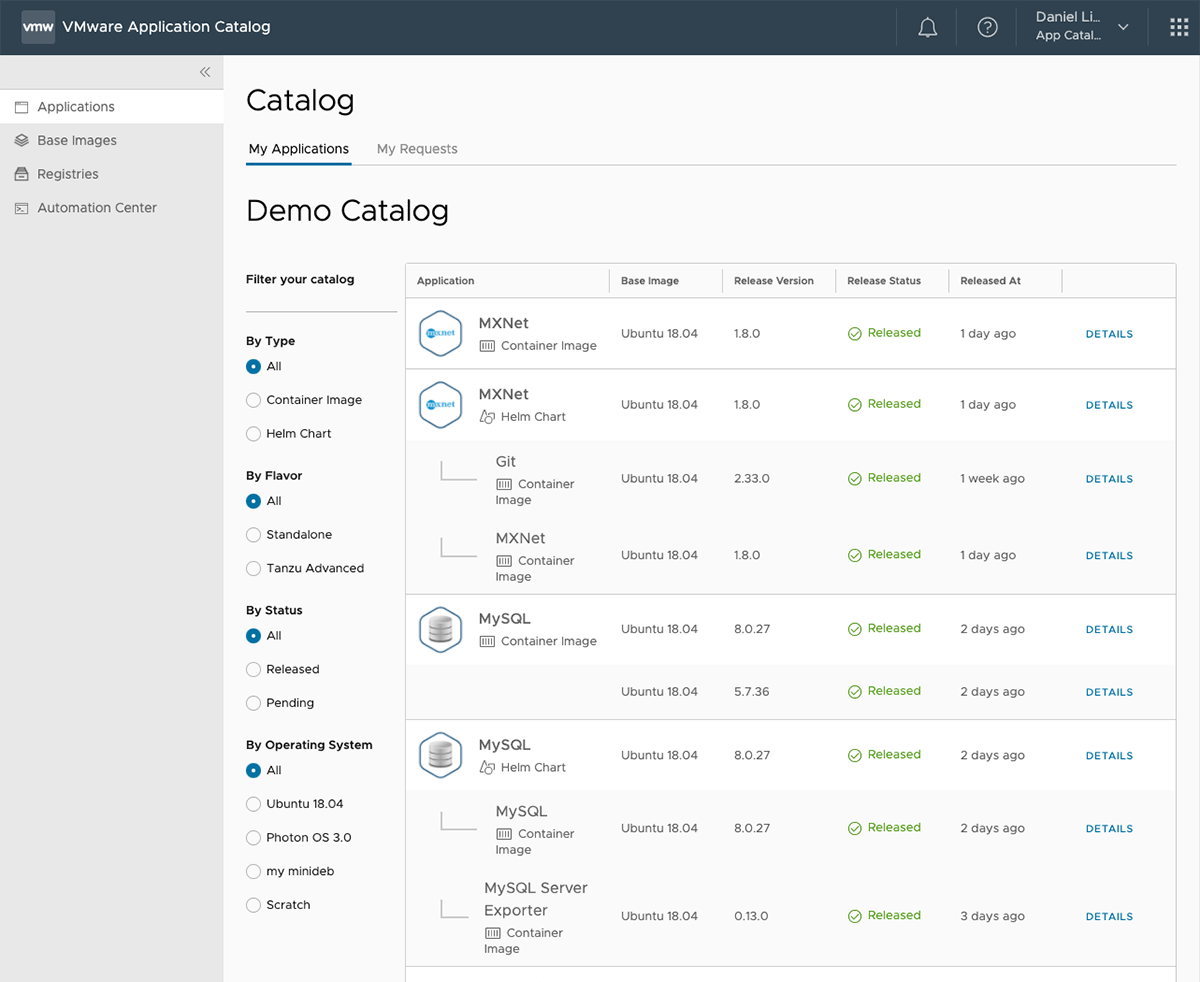This screenshot has height=982, width=1200.
Task: Select the Standalone flavor filter
Action: [253, 535]
